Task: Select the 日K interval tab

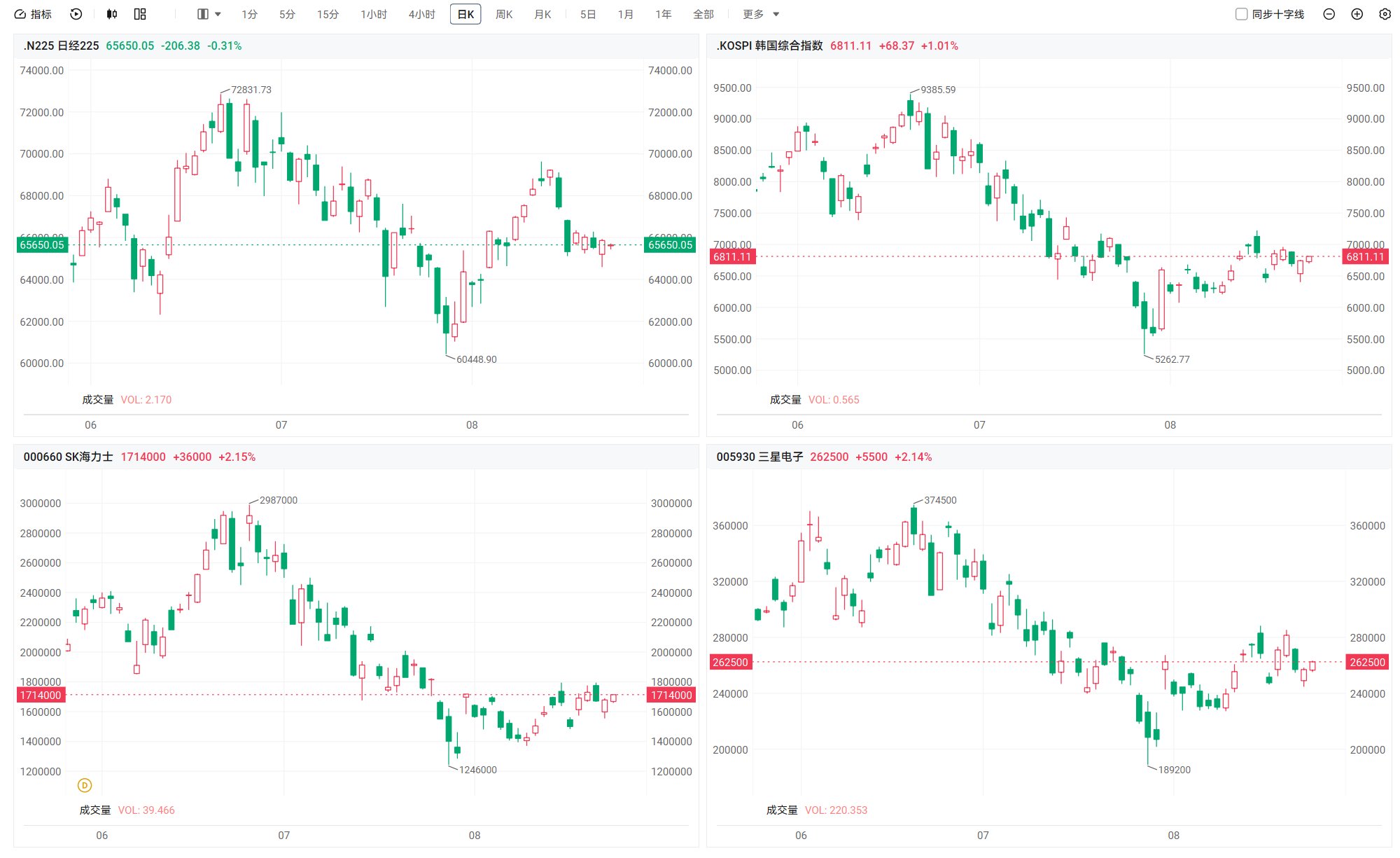Action: [x=465, y=14]
